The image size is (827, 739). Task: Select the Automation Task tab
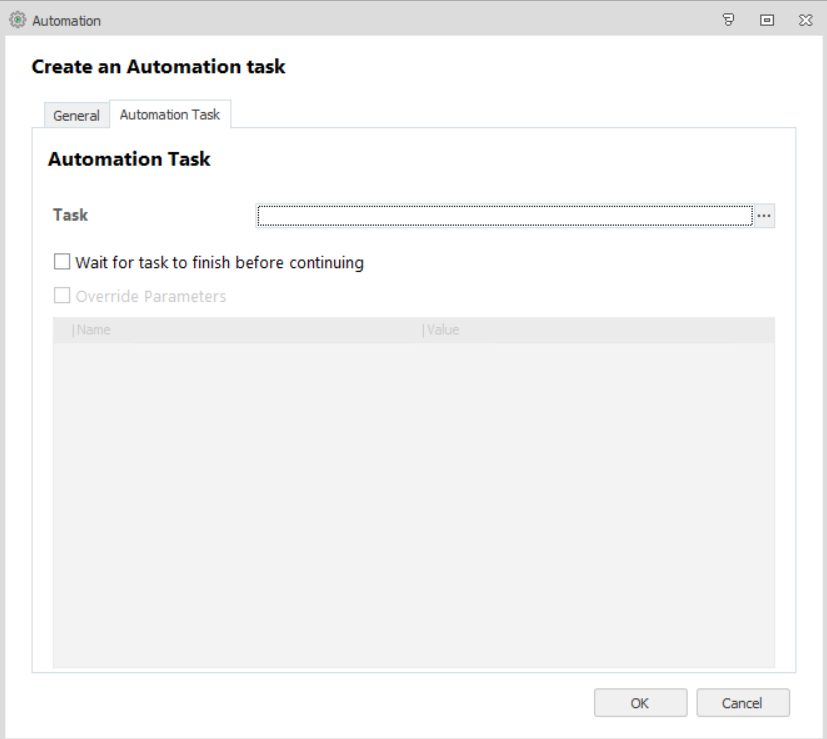pyautogui.click(x=170, y=115)
